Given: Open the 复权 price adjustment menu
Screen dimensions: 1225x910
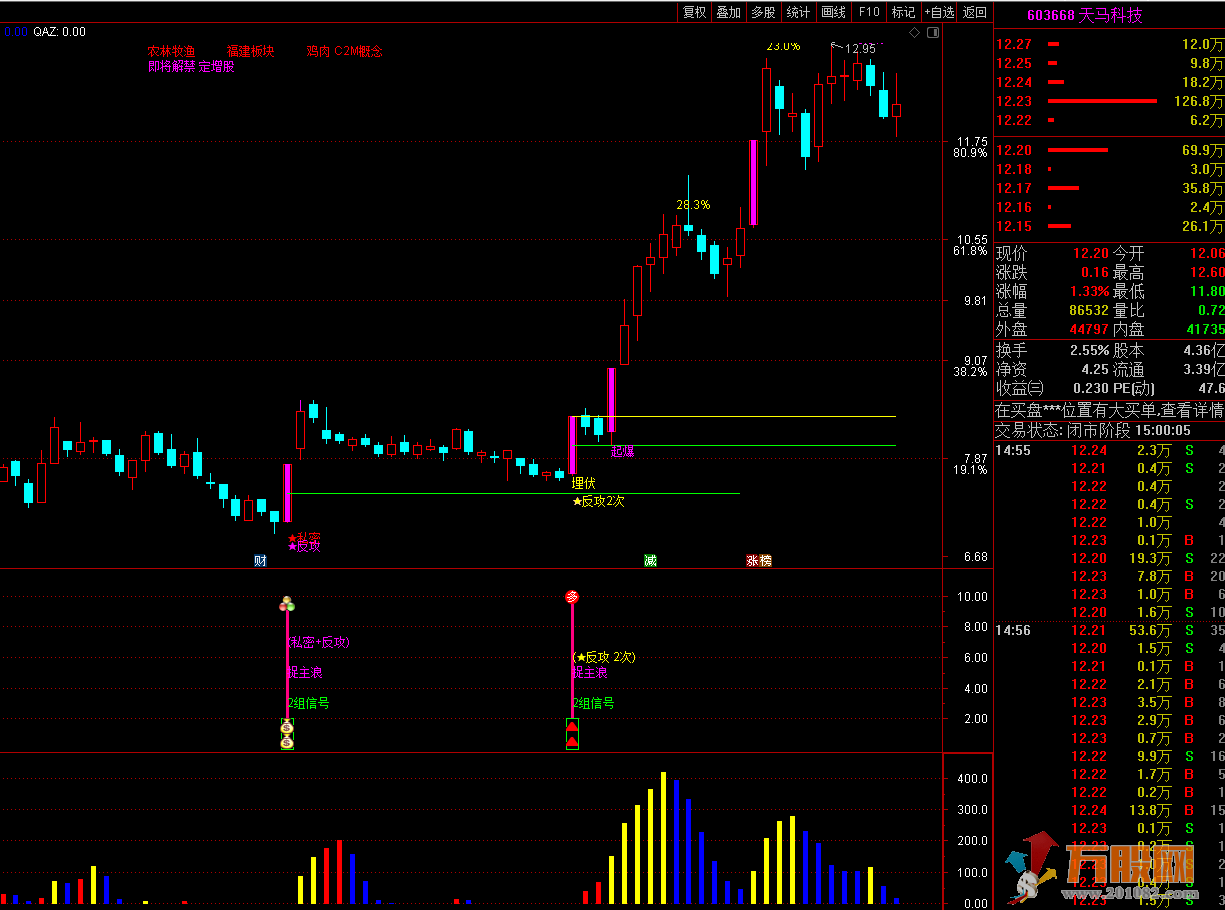Looking at the screenshot, I should (x=694, y=12).
